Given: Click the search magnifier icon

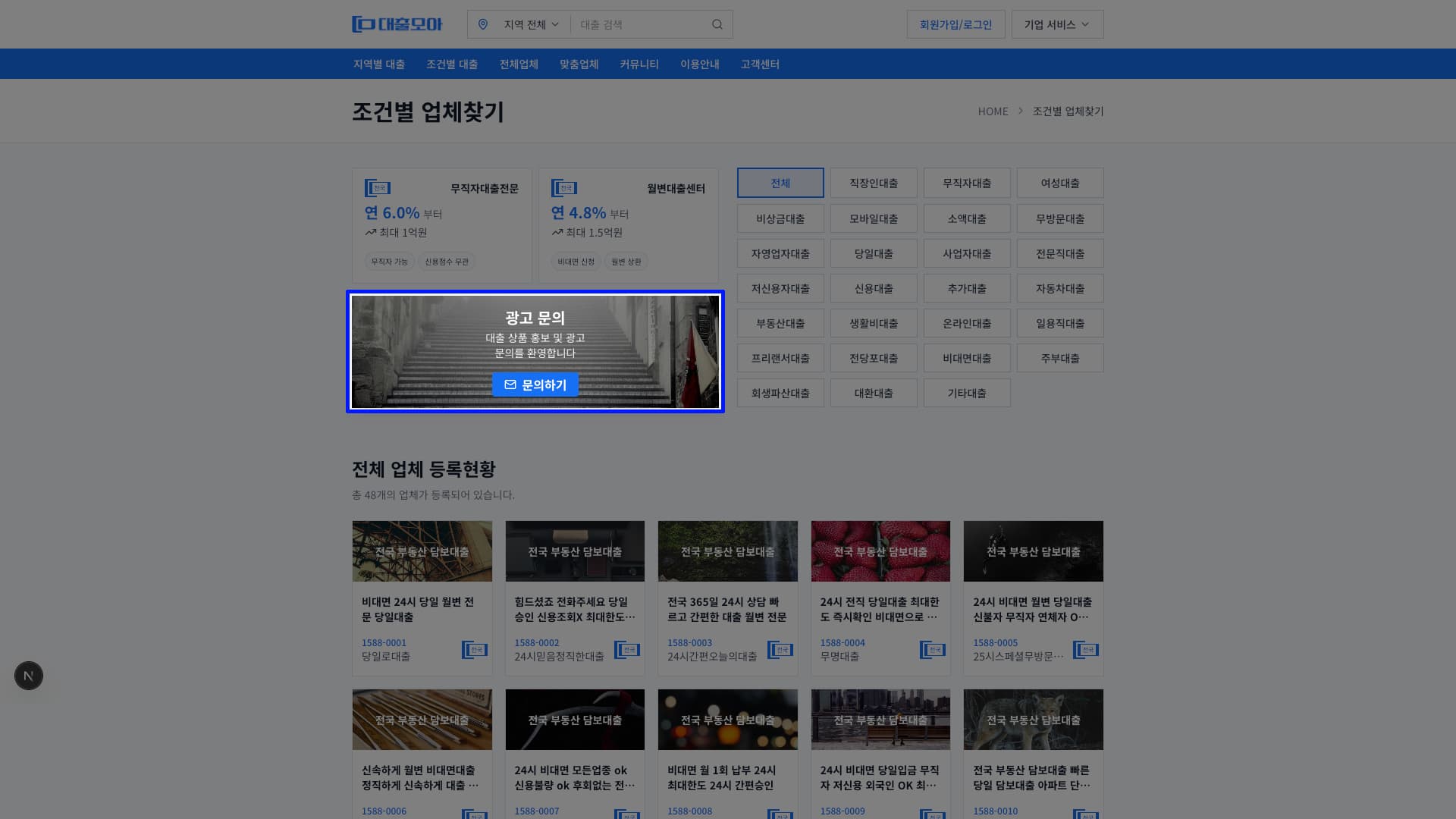Looking at the screenshot, I should (717, 24).
